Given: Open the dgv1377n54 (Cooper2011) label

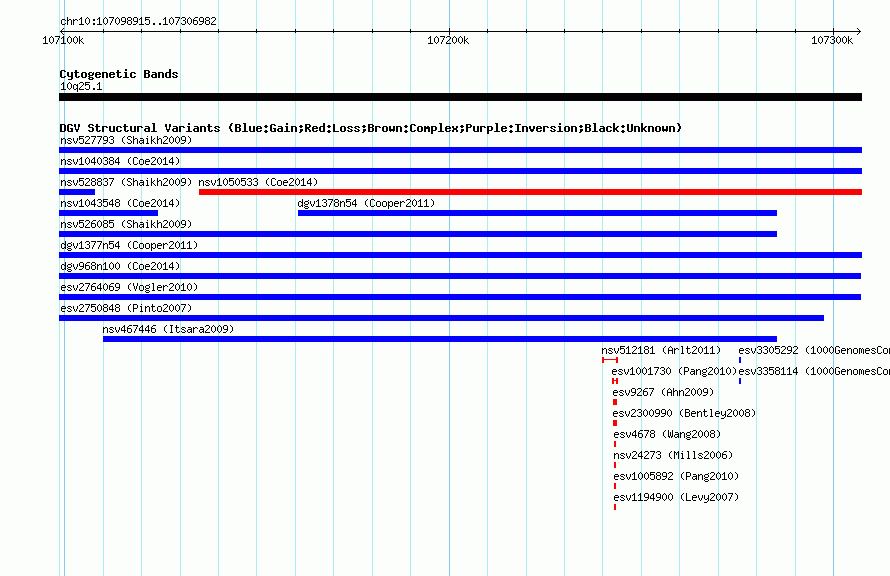Looking at the screenshot, I should 129,245.
